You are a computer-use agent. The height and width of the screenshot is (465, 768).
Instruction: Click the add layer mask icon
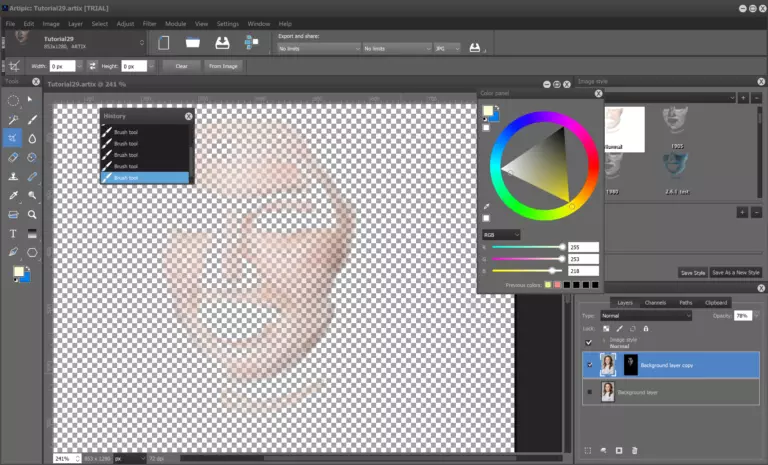click(619, 450)
